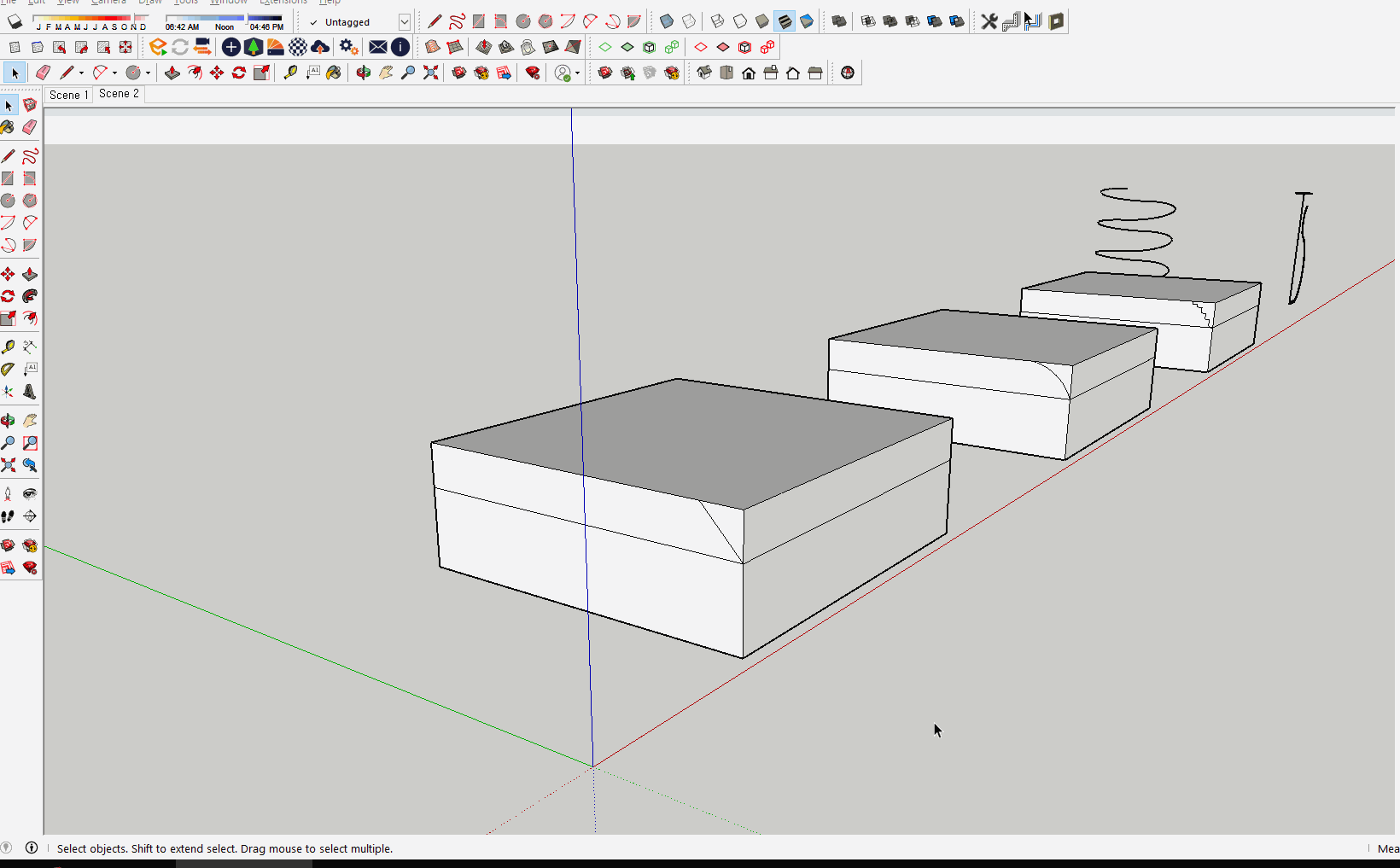
Task: Toggle X-Ray face style
Action: pyautogui.click(x=667, y=21)
